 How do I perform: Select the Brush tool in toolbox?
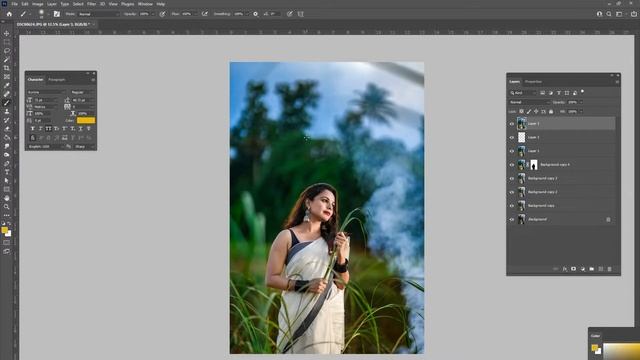[x=7, y=102]
